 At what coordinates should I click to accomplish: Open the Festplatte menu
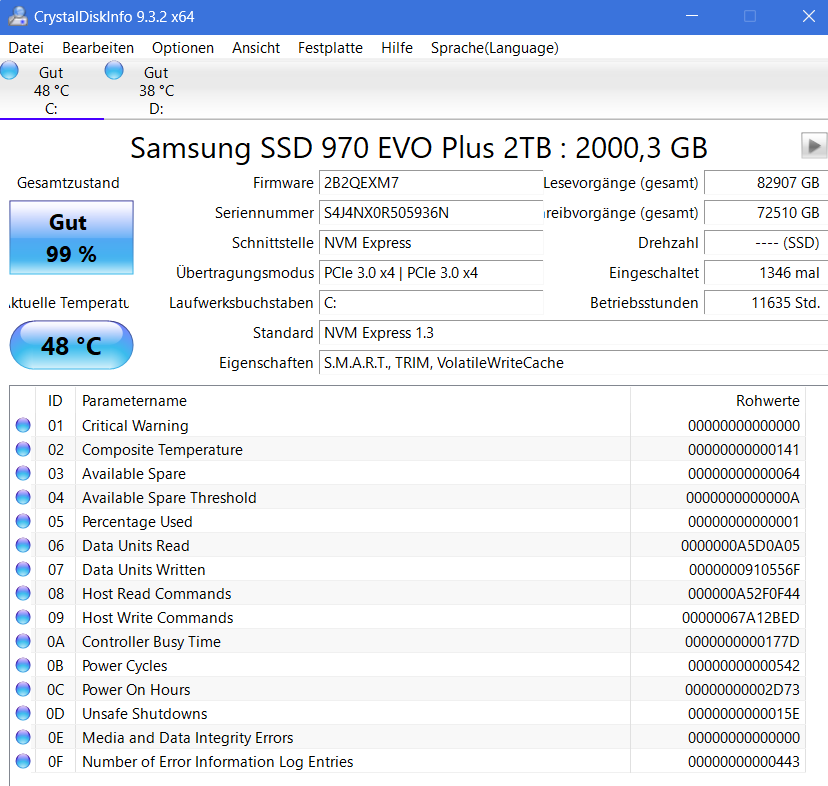pyautogui.click(x=330, y=48)
